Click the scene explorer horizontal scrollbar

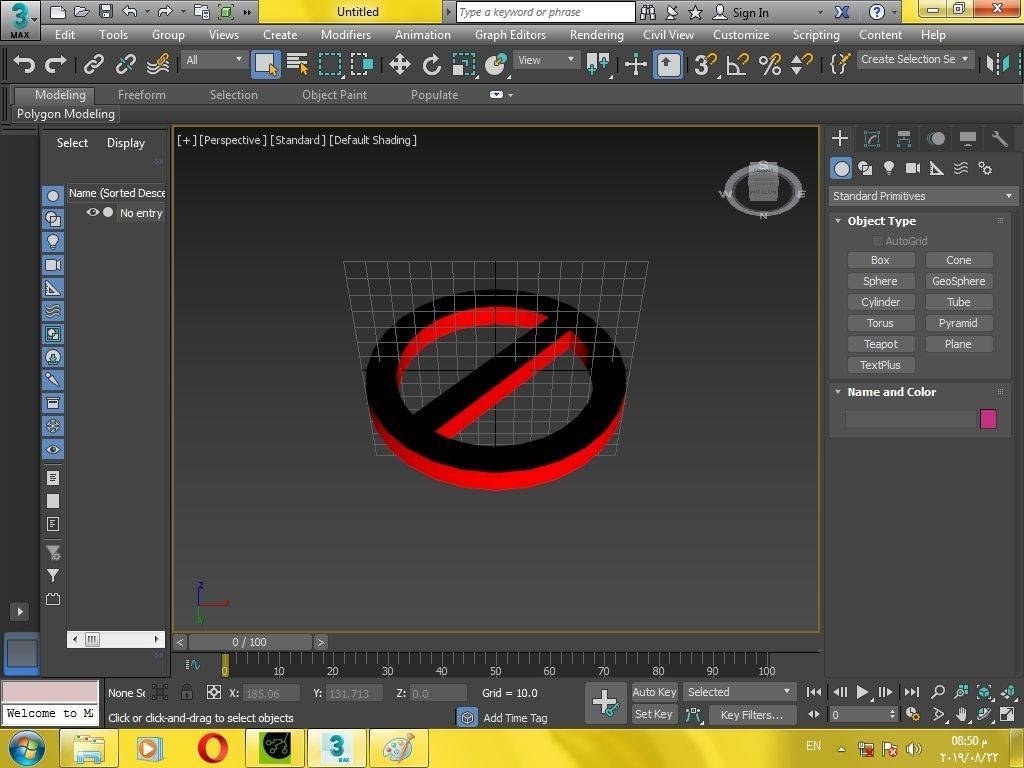pos(116,639)
